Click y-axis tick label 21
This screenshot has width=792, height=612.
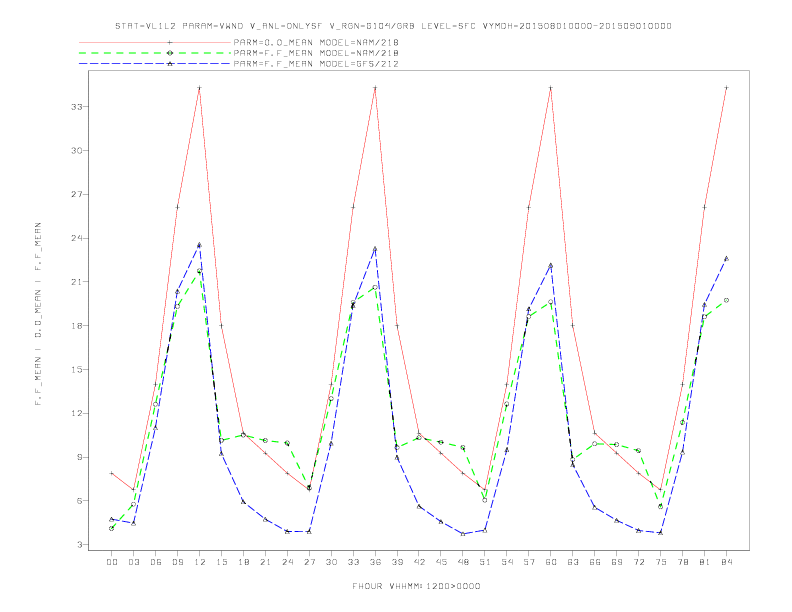tap(77, 282)
